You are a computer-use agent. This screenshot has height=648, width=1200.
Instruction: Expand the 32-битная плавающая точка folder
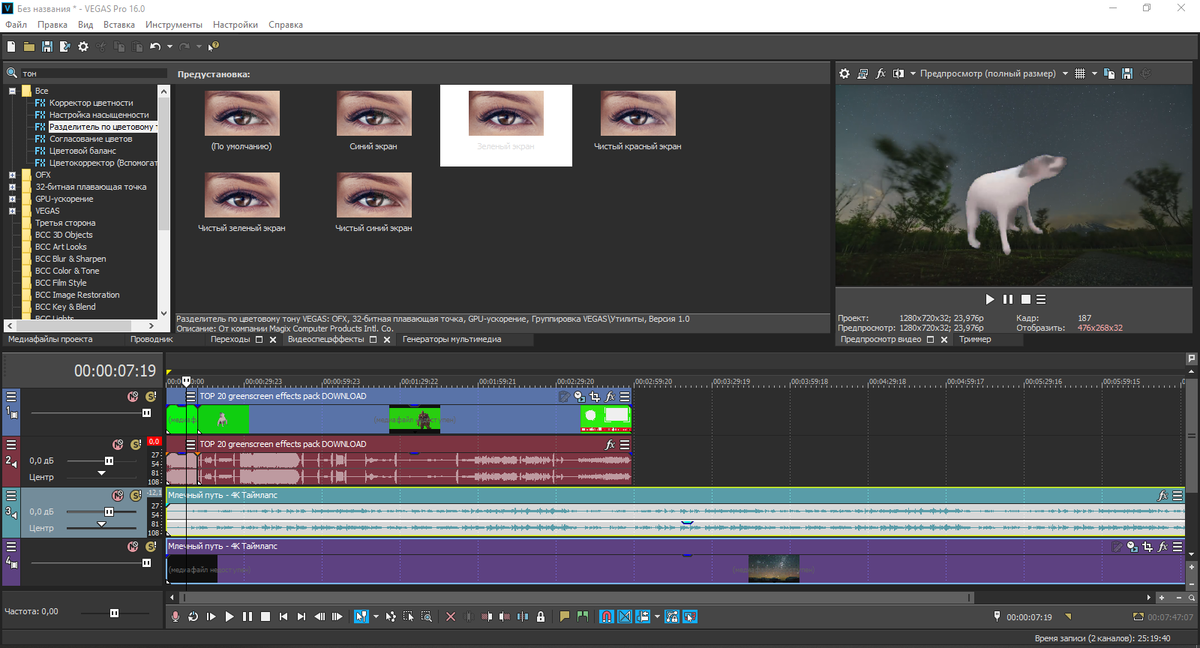point(12,186)
